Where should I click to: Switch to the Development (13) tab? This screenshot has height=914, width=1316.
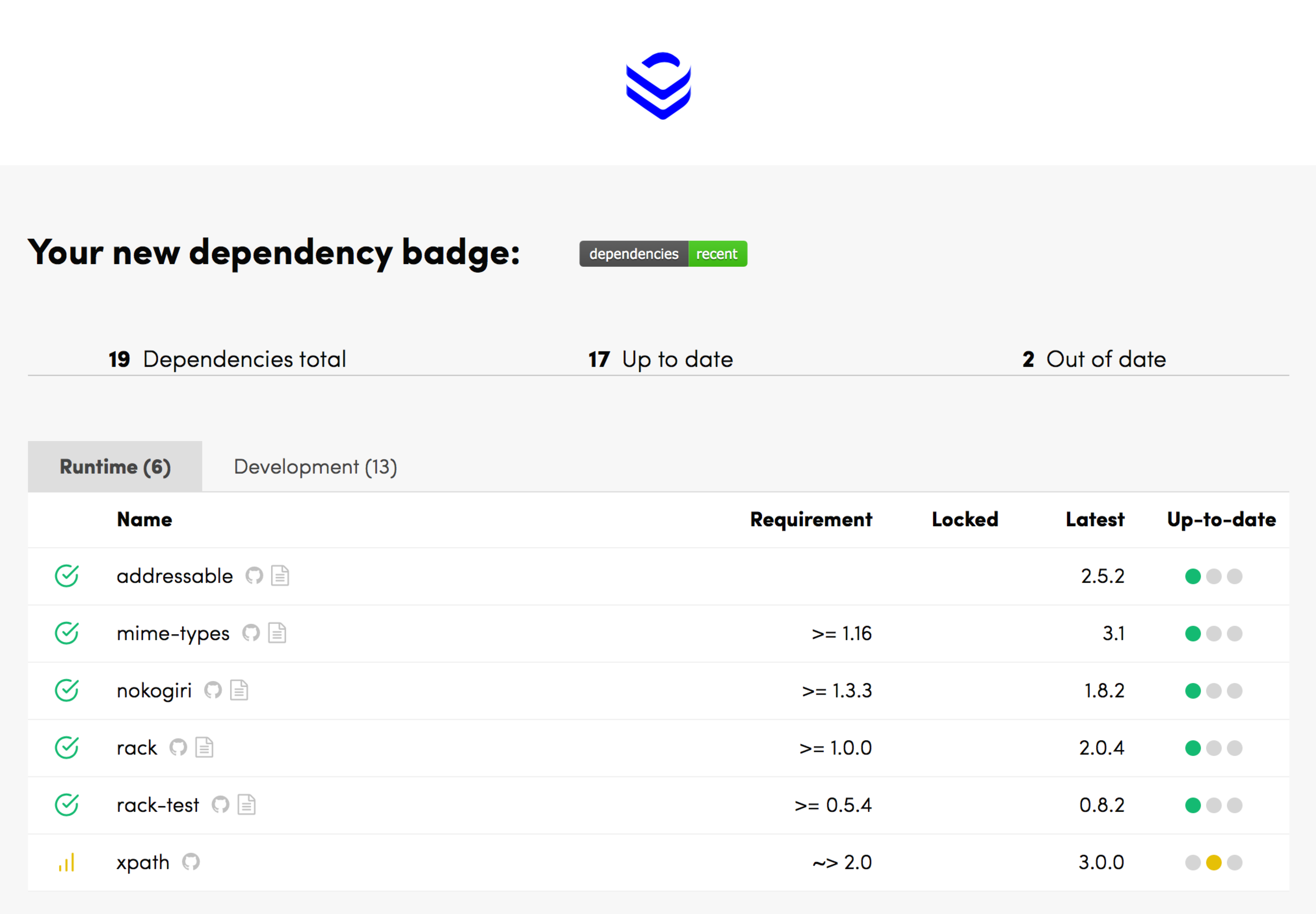click(315, 467)
